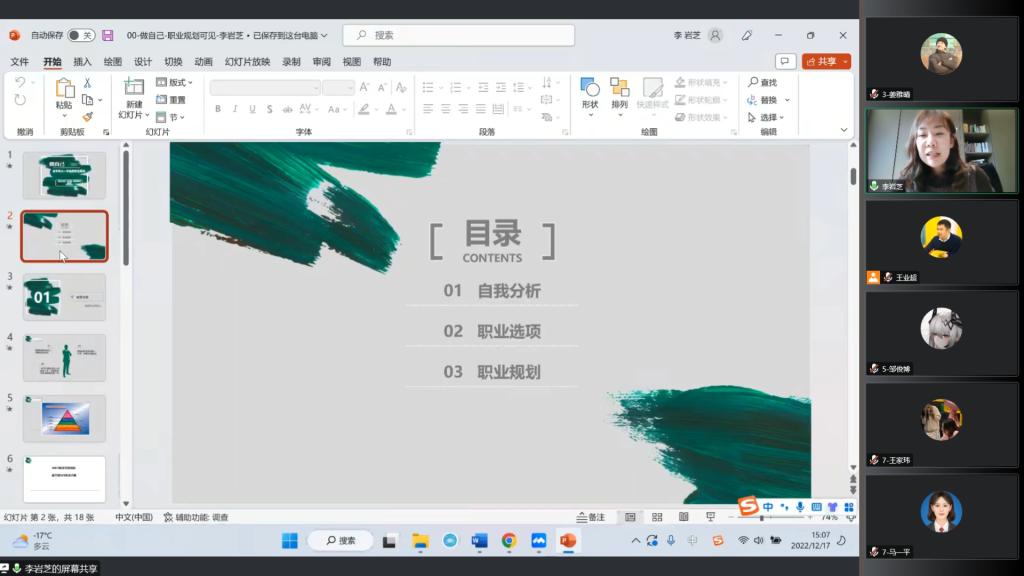Click the Replace (替换) button

(768, 100)
